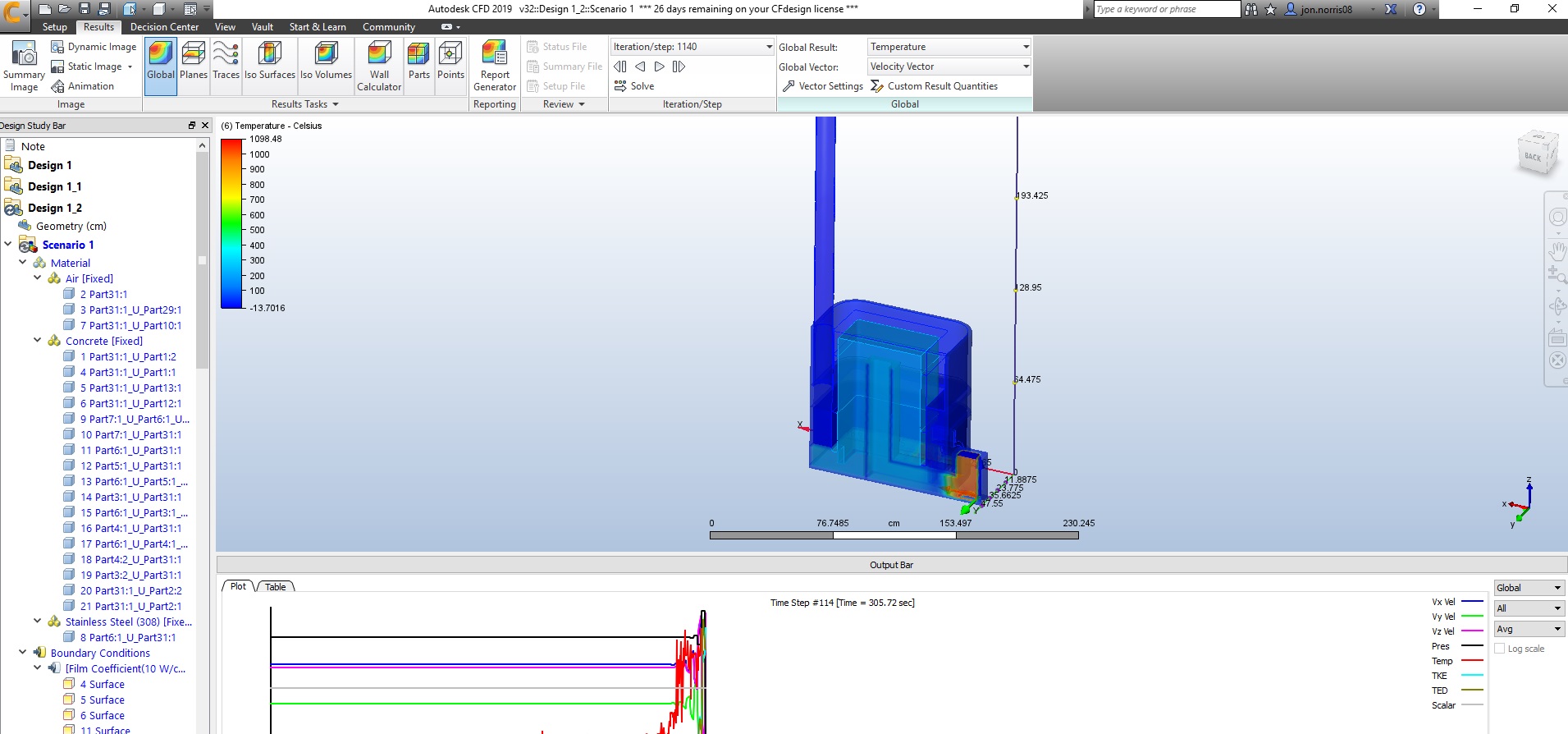Select Design 1_1 in the tree

(54, 186)
